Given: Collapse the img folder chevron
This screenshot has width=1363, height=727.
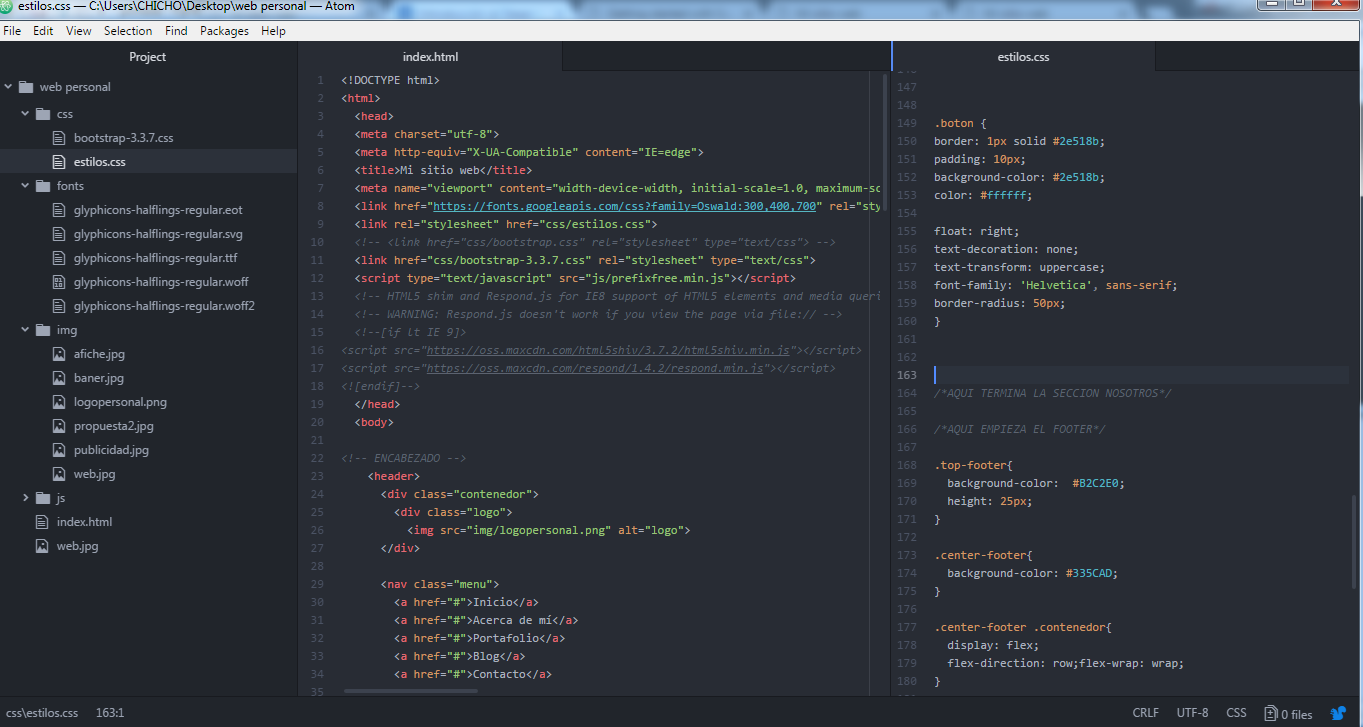Looking at the screenshot, I should pyautogui.click(x=25, y=330).
